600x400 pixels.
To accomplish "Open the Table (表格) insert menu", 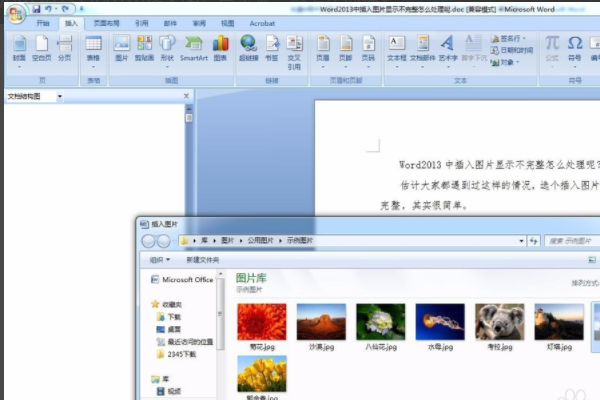I will [93, 51].
